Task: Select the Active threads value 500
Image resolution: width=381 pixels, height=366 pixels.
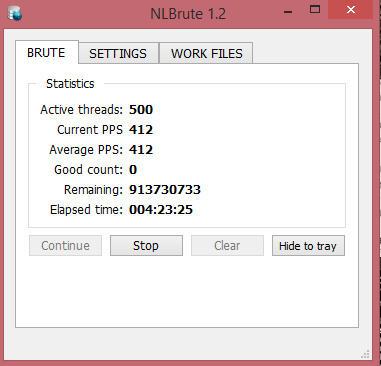Action: (141, 110)
